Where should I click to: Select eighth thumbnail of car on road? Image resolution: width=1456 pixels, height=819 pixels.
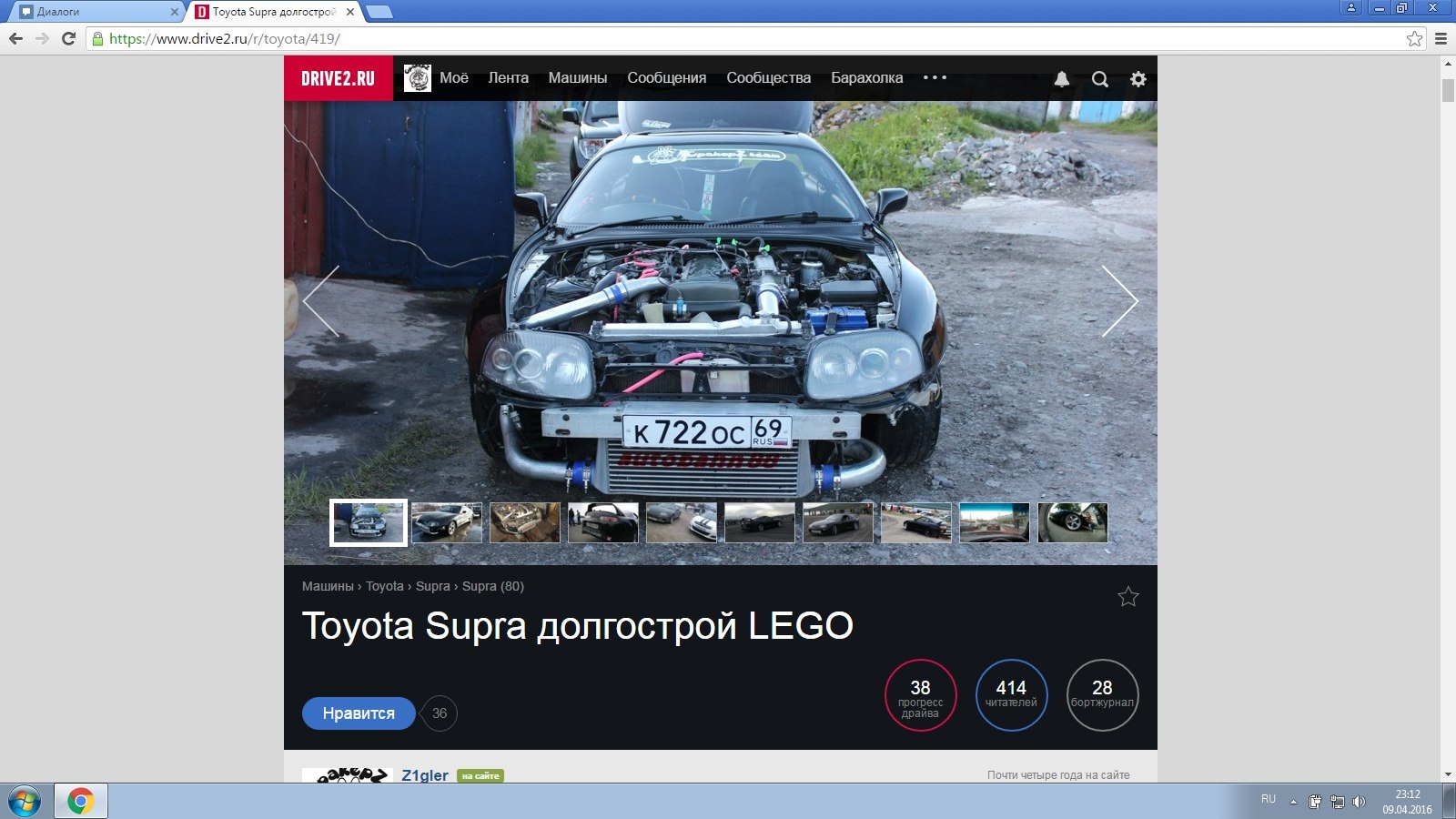click(916, 523)
